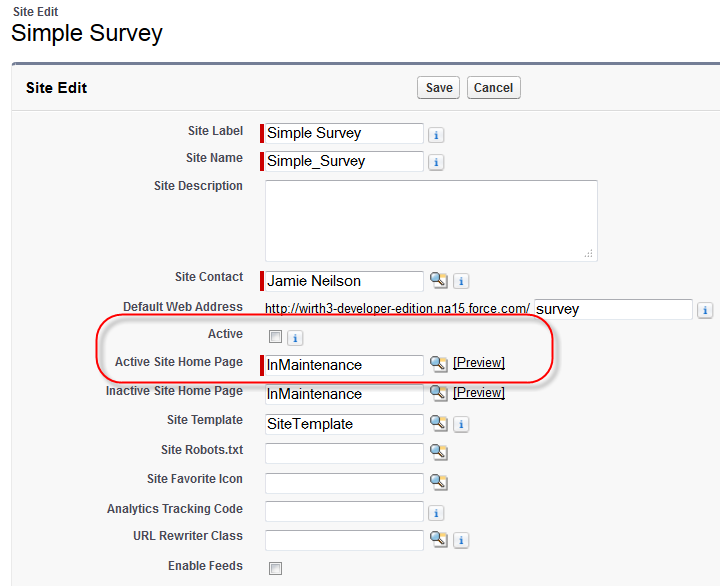Show info icon beside Site Contact lookup
Screen dimensions: 720x586
point(461,281)
